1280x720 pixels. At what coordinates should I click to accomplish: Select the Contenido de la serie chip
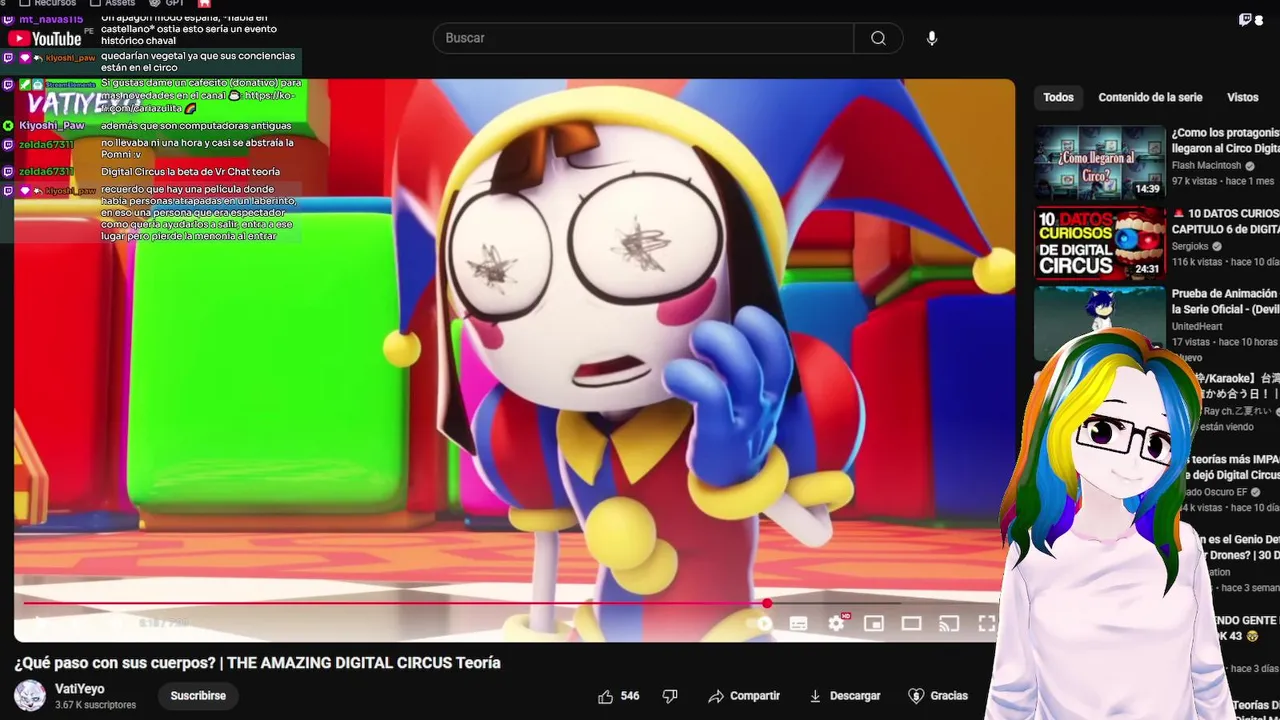point(1150,97)
